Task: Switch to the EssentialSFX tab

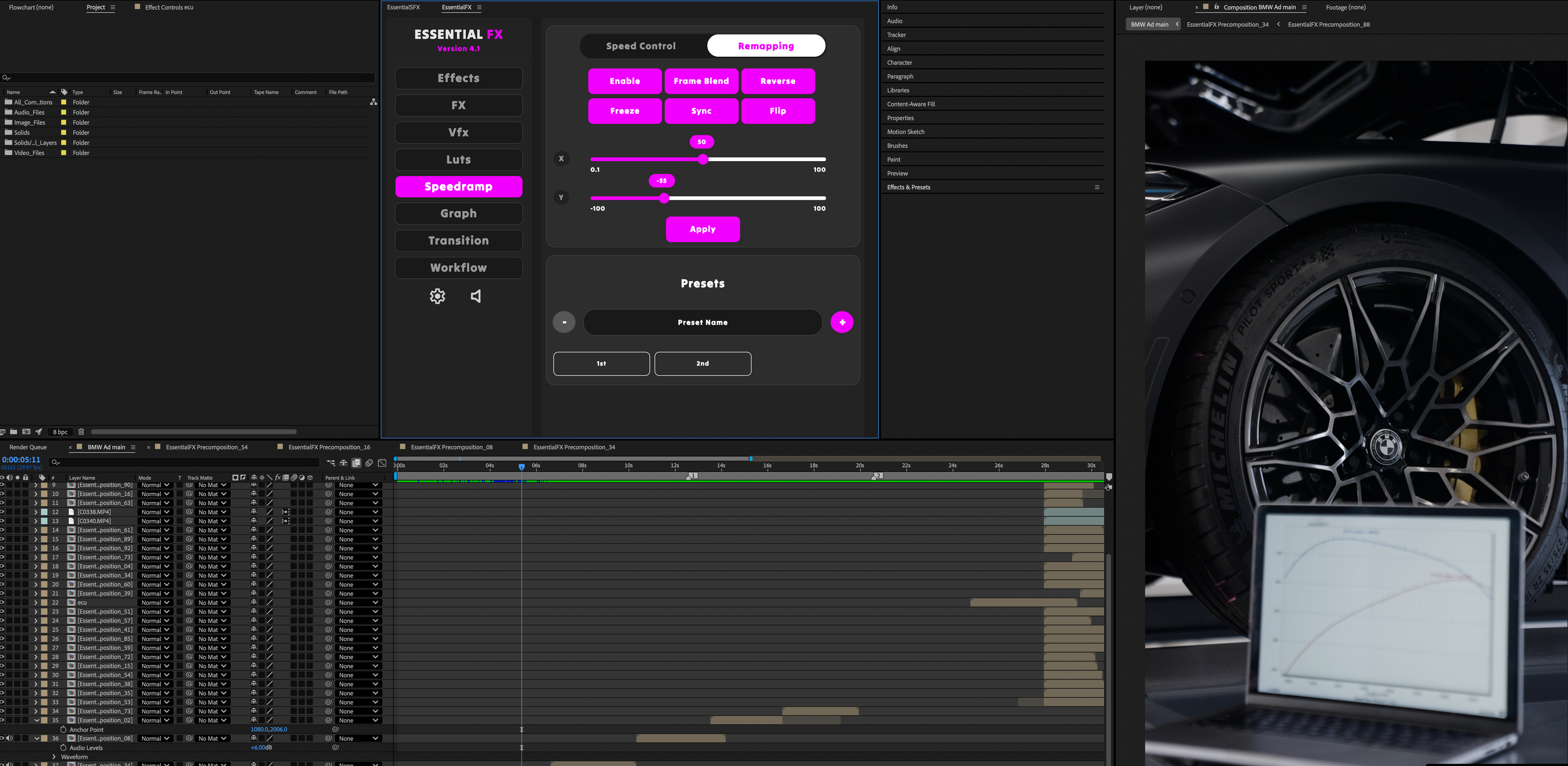Action: point(403,7)
